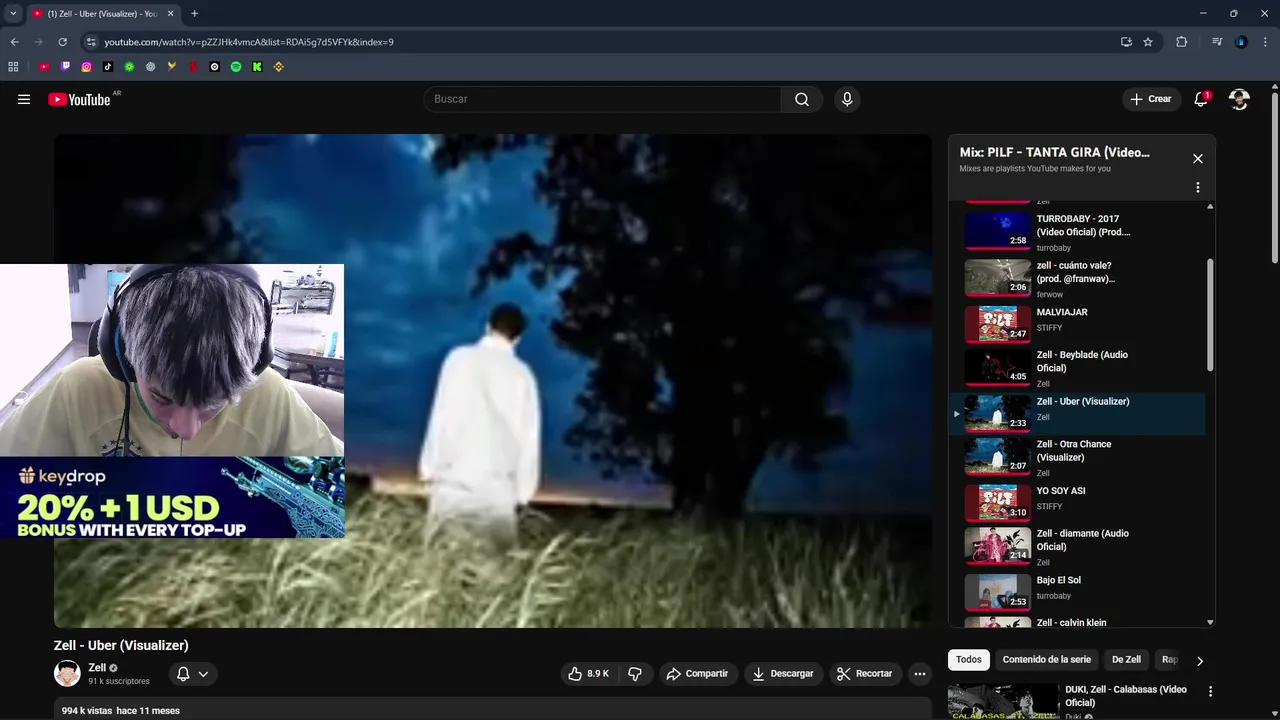Reload the page
The height and width of the screenshot is (720, 1280).
(62, 42)
